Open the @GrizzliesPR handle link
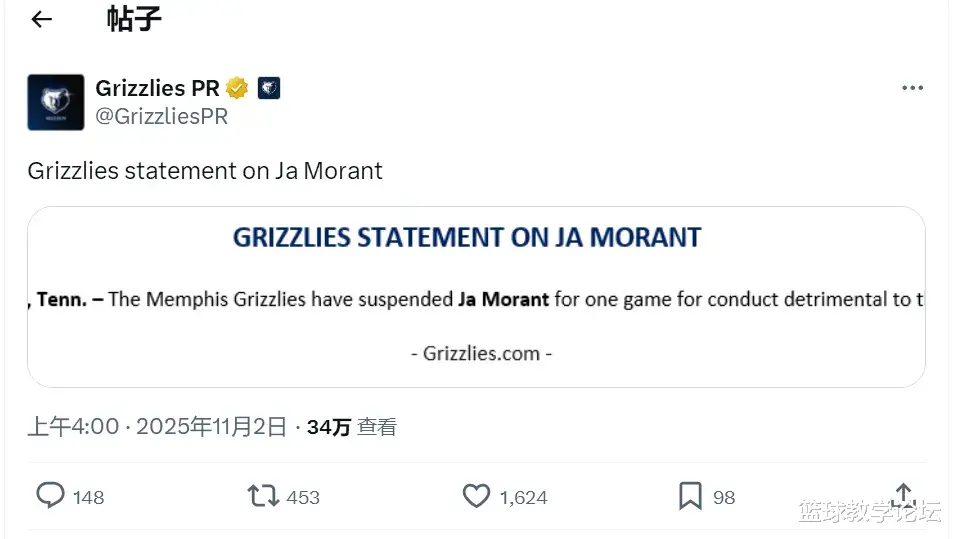 [x=161, y=116]
